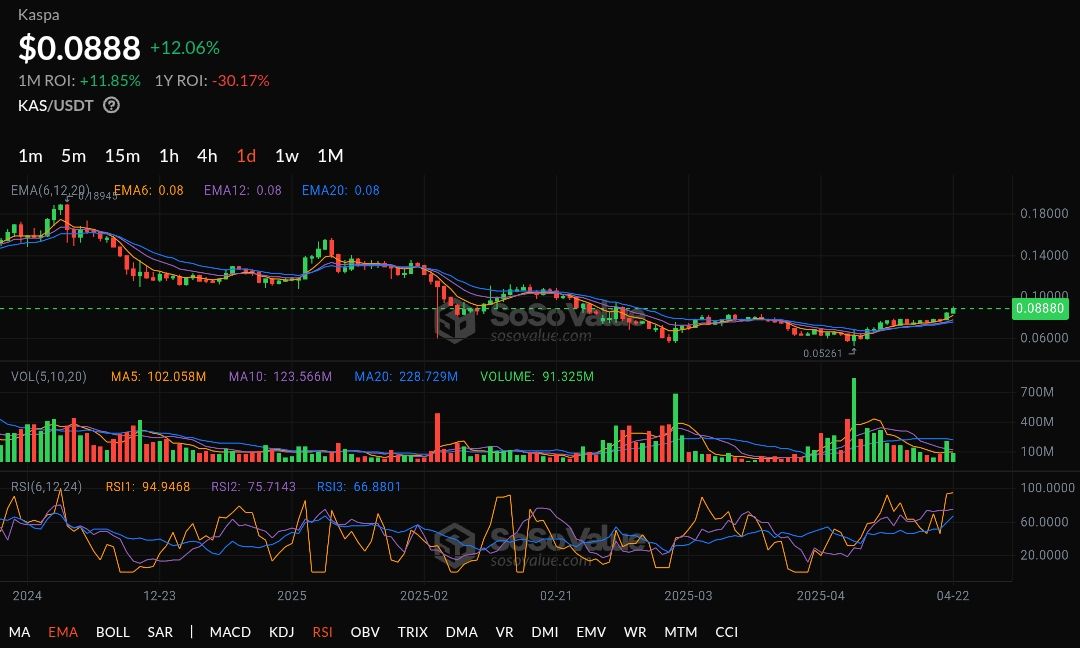Click the KAS/USDT help question-mark icon

(x=112, y=105)
